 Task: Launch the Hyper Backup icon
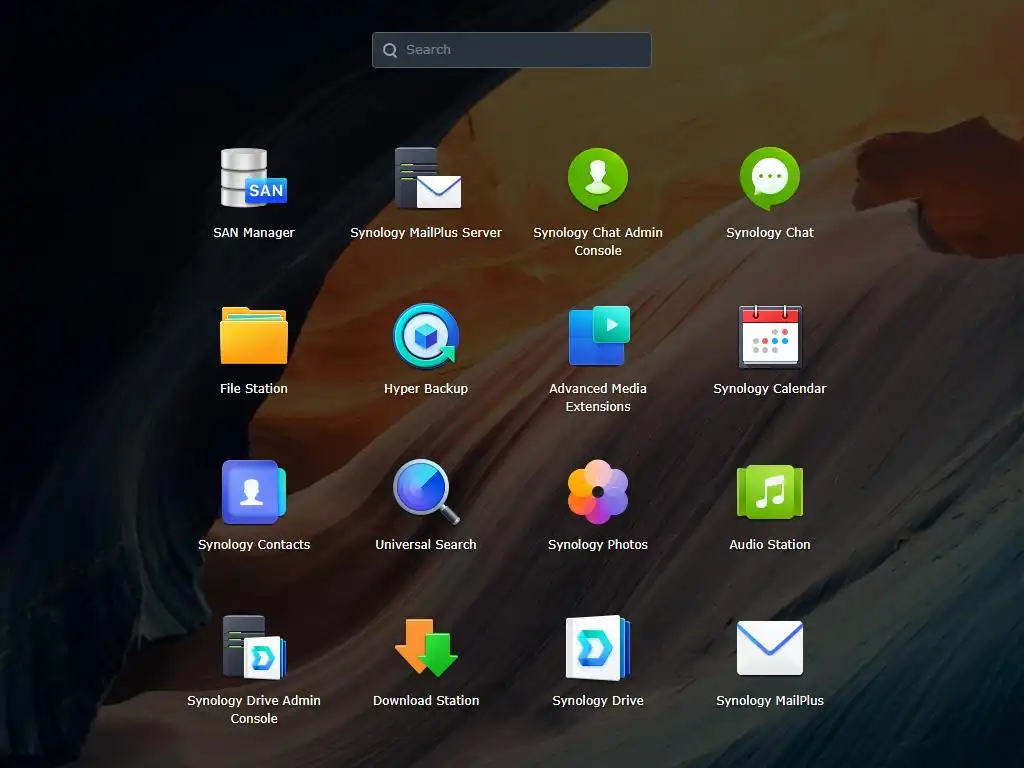click(x=426, y=335)
